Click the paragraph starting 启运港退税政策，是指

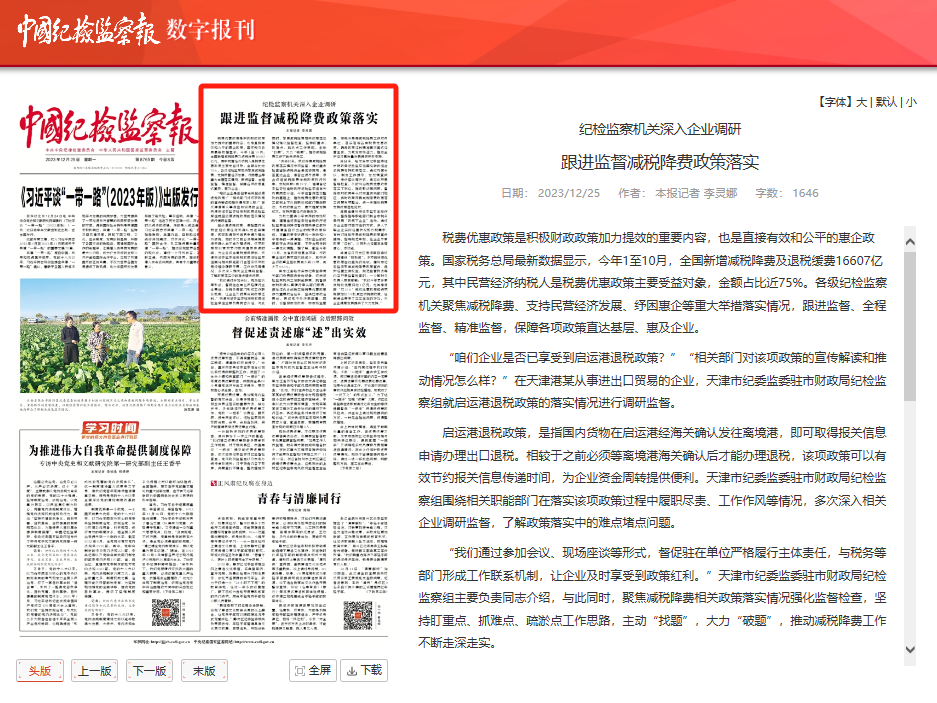tap(653, 478)
